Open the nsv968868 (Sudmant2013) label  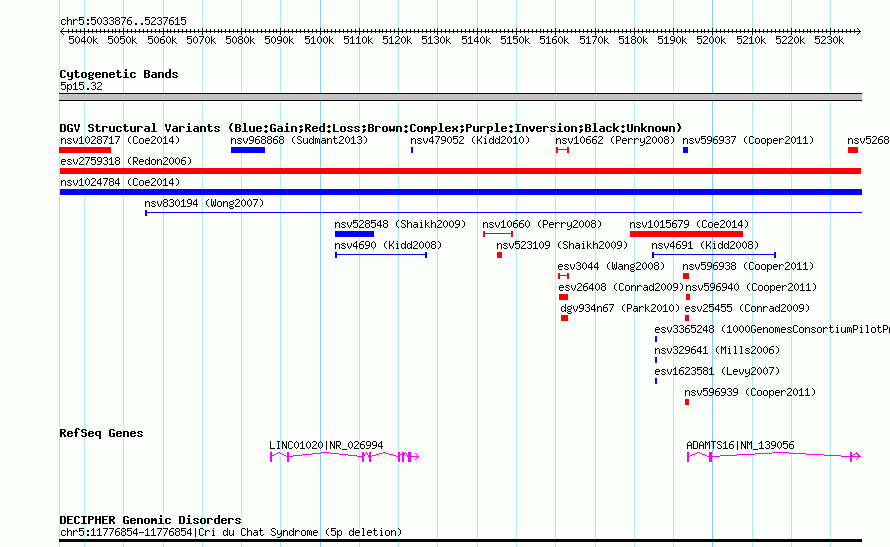click(299, 140)
